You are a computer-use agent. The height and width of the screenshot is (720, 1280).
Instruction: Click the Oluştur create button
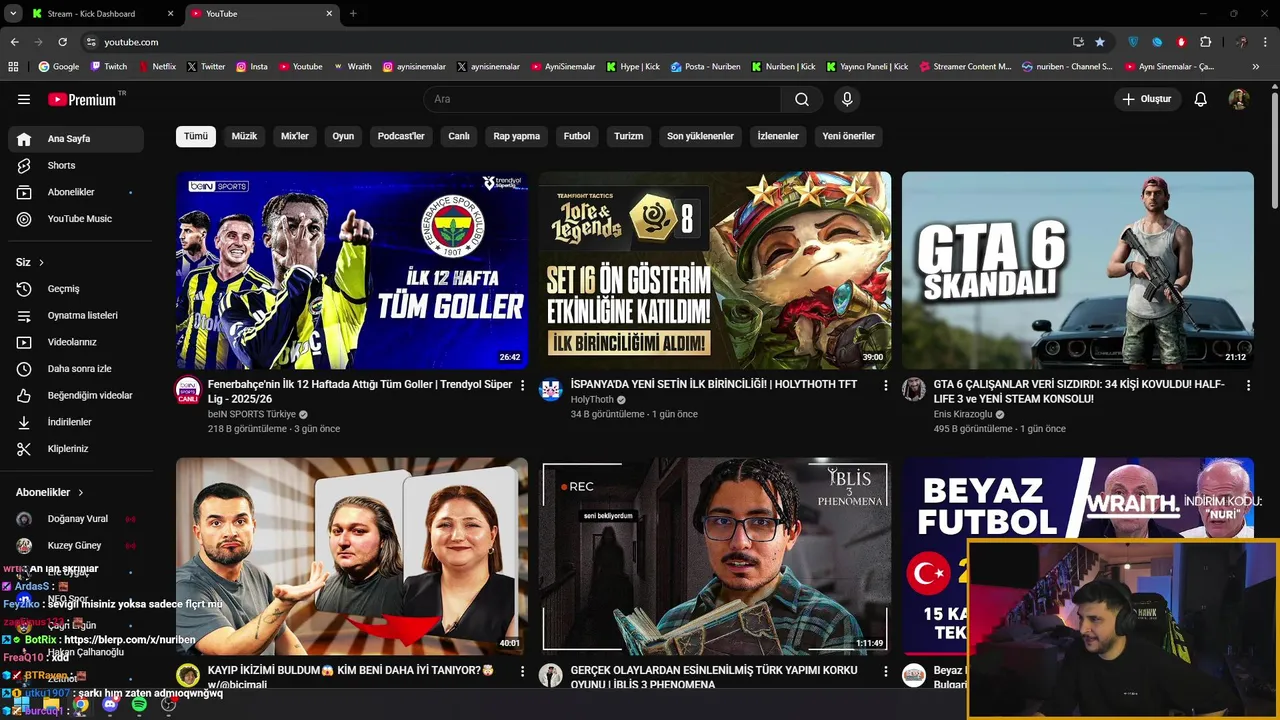(x=1149, y=99)
